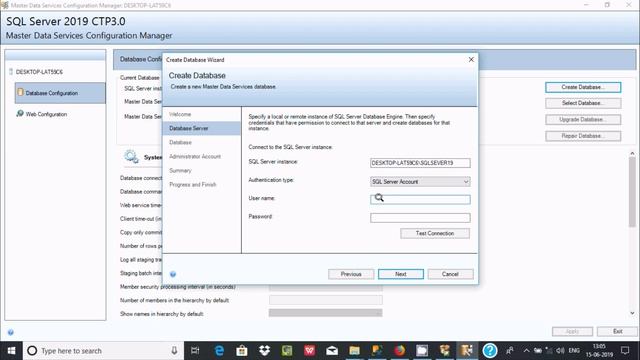
Task: Launch Microsoft Edge from the taskbar
Action: (x=219, y=351)
